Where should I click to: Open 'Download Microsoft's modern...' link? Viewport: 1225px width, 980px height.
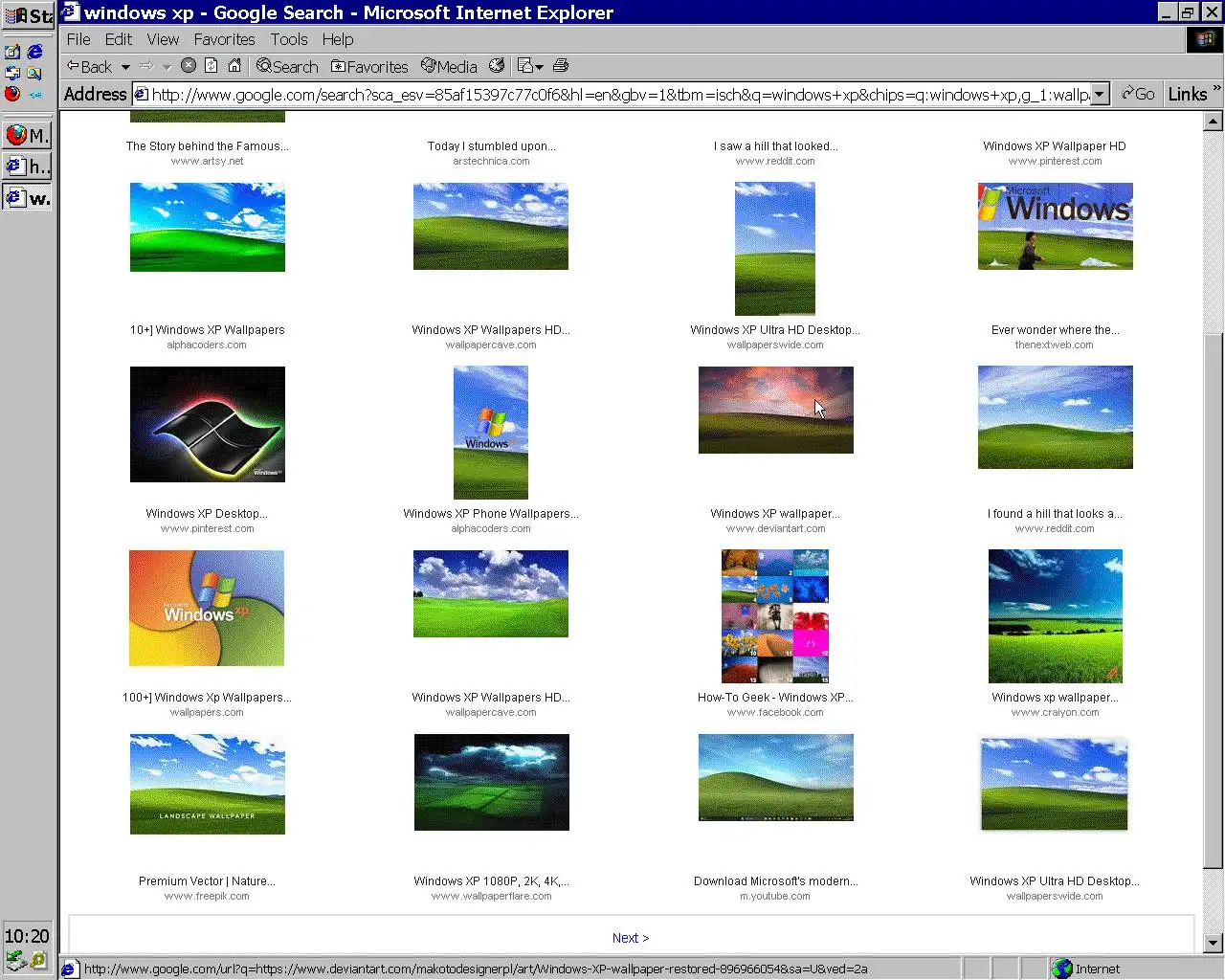click(x=776, y=881)
